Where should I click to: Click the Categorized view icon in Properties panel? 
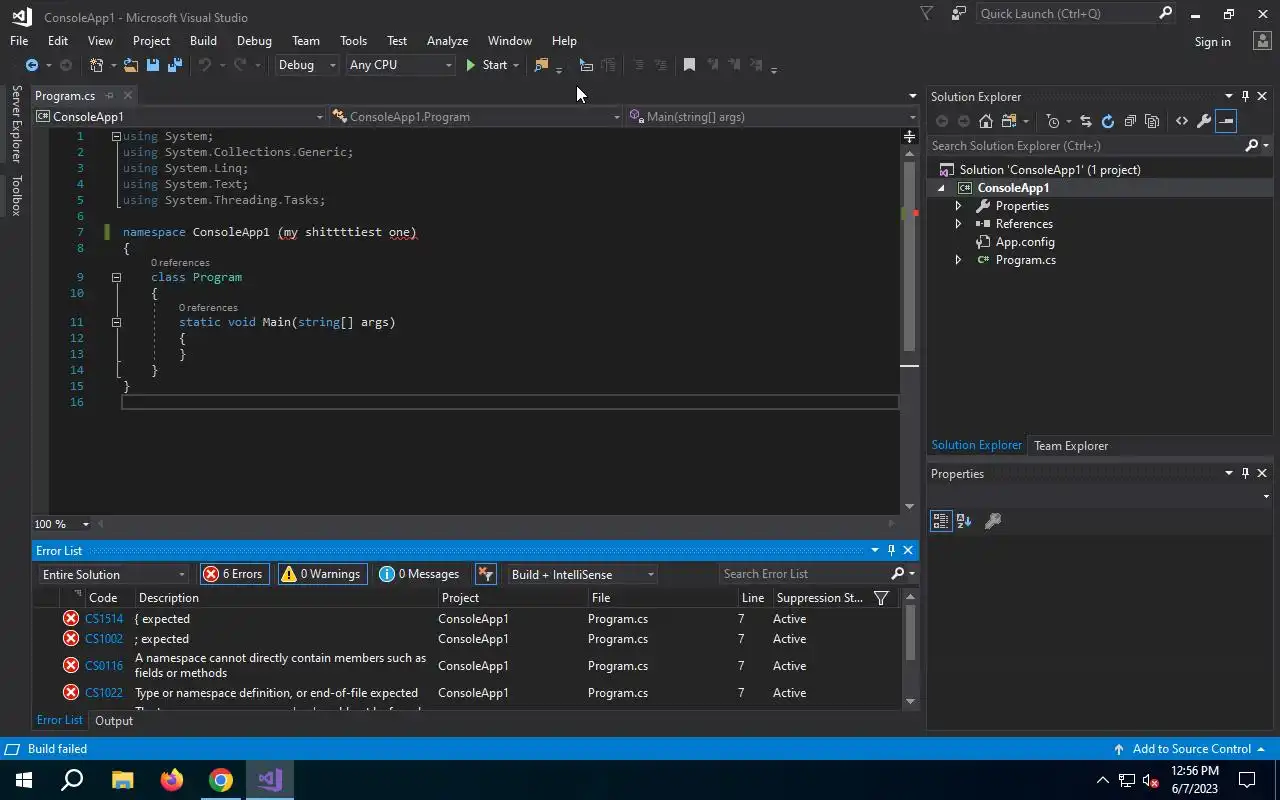(x=941, y=521)
